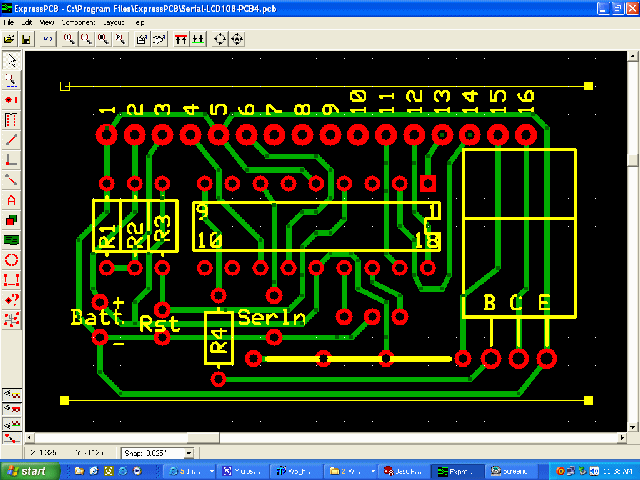Open the Snap grid size dropdown
This screenshot has width=640, height=480.
click(189, 453)
